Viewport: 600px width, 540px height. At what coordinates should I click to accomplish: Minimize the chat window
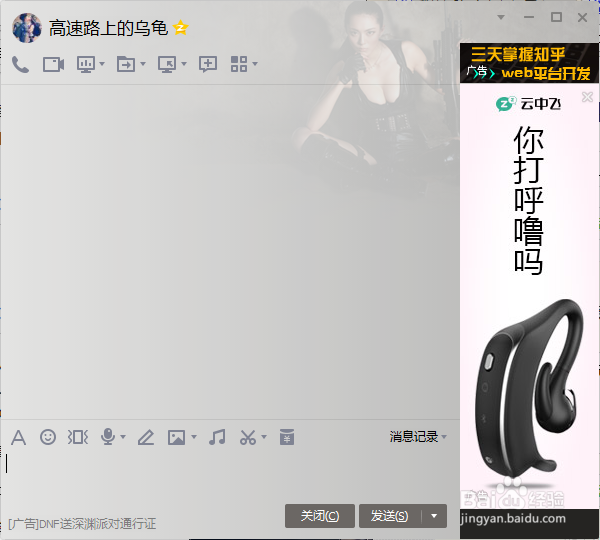tap(529, 17)
